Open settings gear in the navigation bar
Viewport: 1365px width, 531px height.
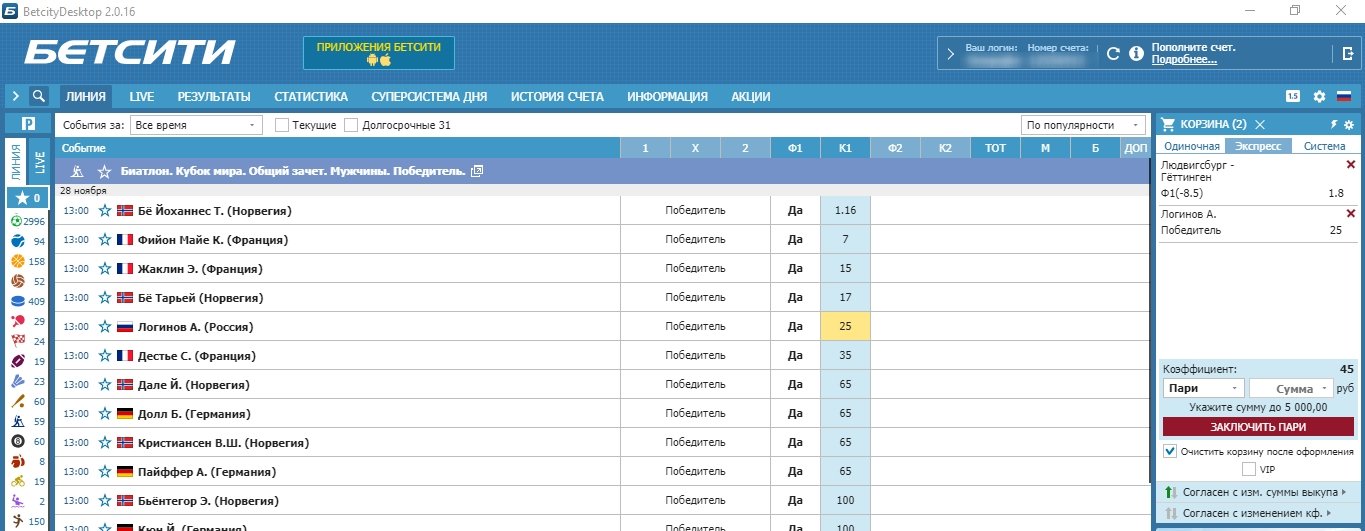click(1319, 97)
